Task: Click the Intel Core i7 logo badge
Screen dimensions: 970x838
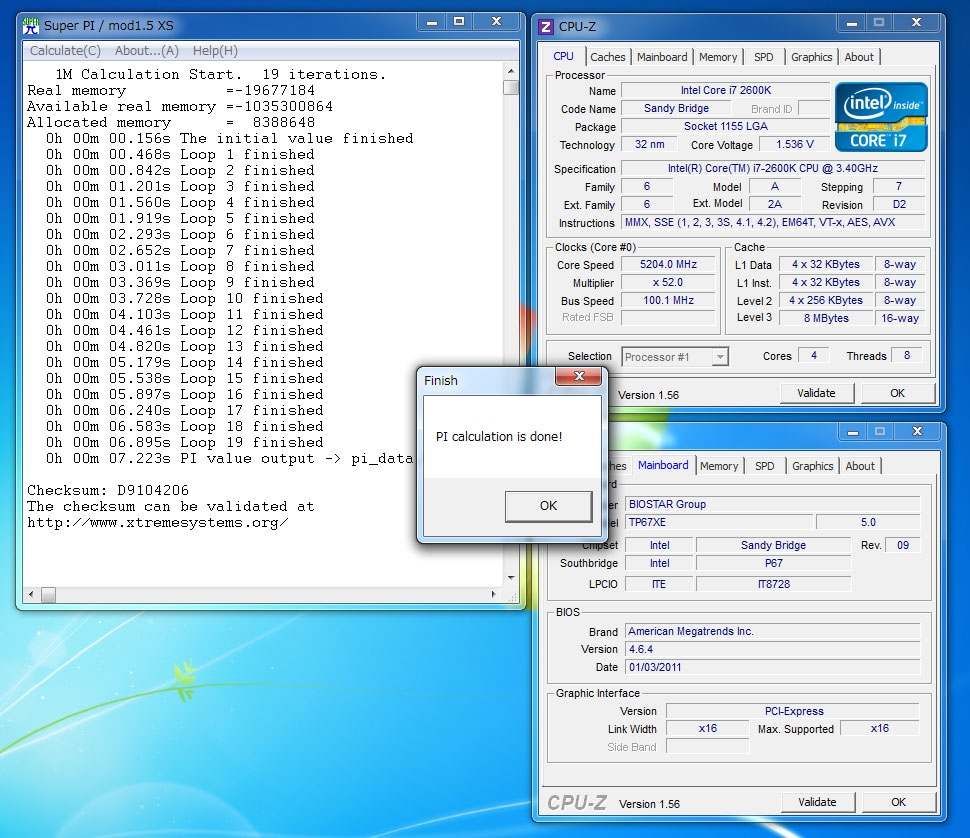Action: pos(881,116)
